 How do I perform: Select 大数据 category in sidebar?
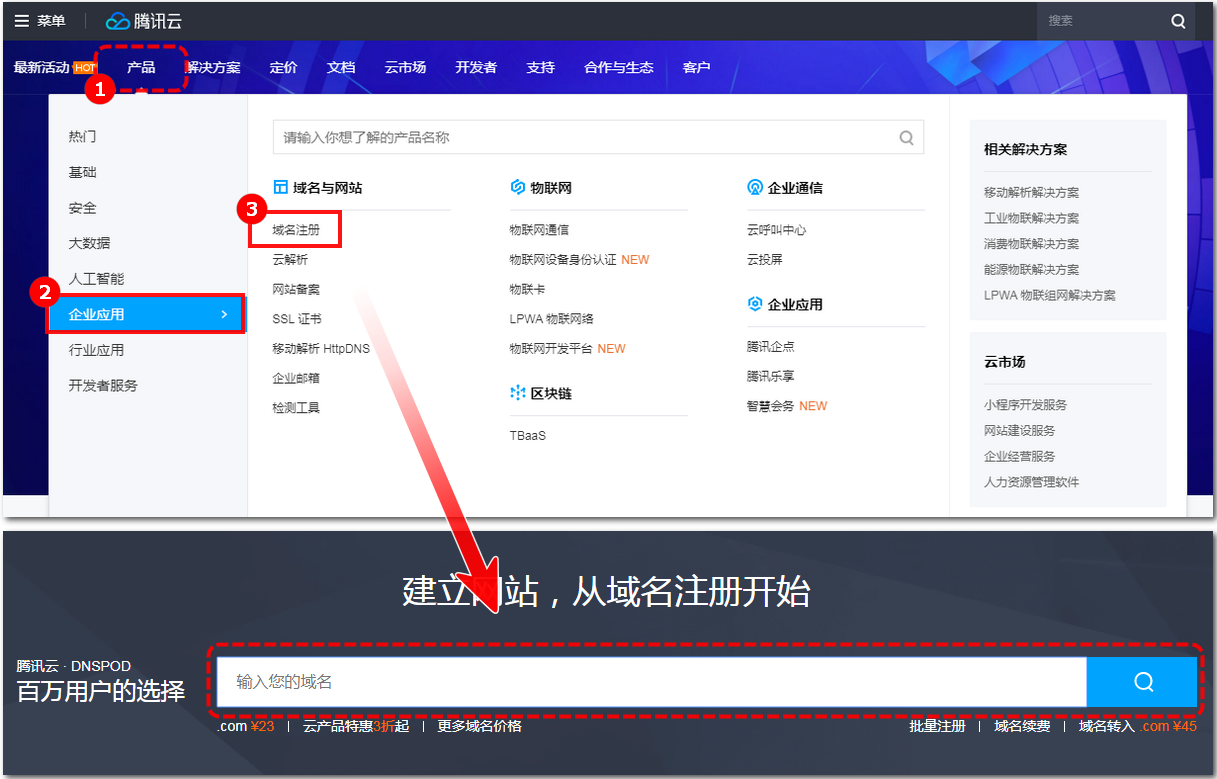tap(89, 243)
